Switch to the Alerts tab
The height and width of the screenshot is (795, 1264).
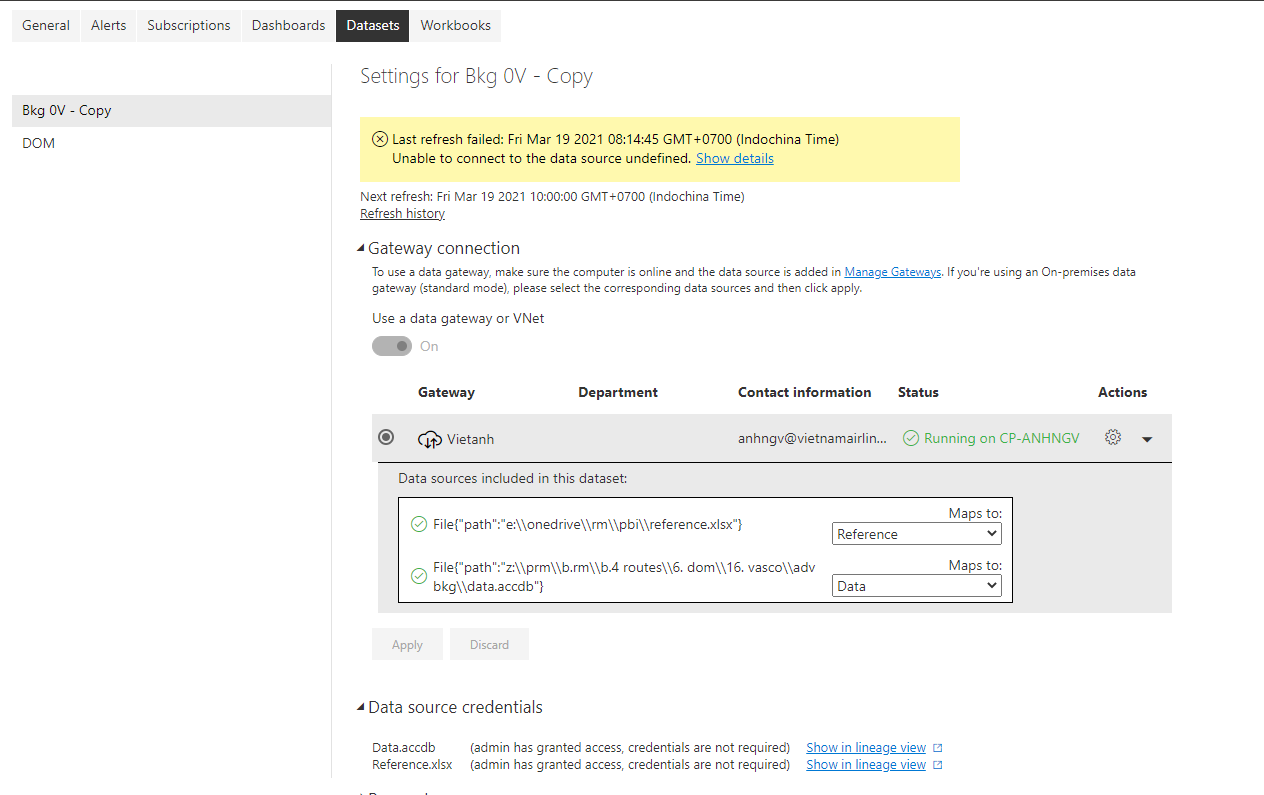(x=109, y=25)
